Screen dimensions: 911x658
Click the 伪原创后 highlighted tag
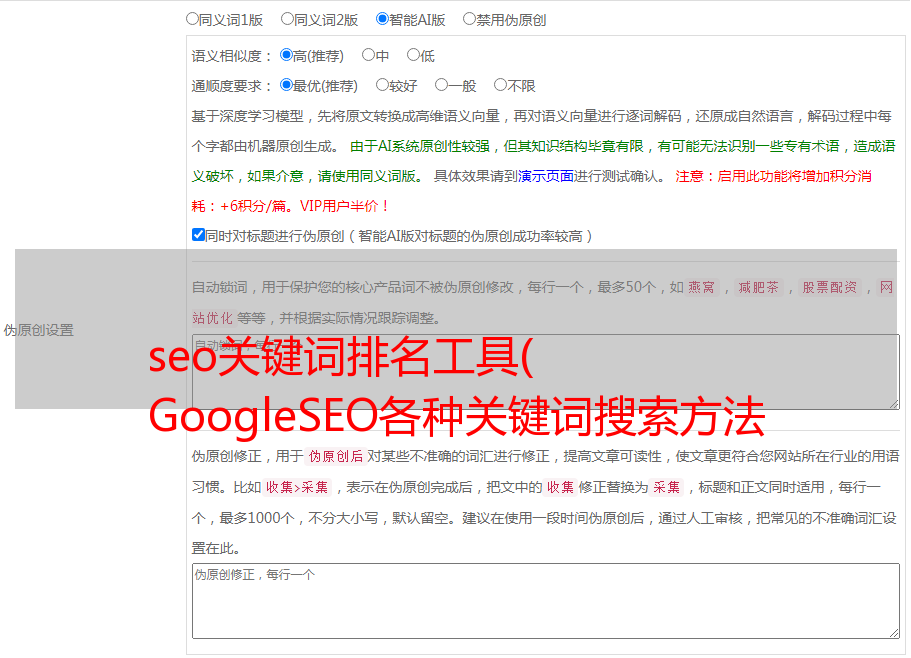[335, 456]
